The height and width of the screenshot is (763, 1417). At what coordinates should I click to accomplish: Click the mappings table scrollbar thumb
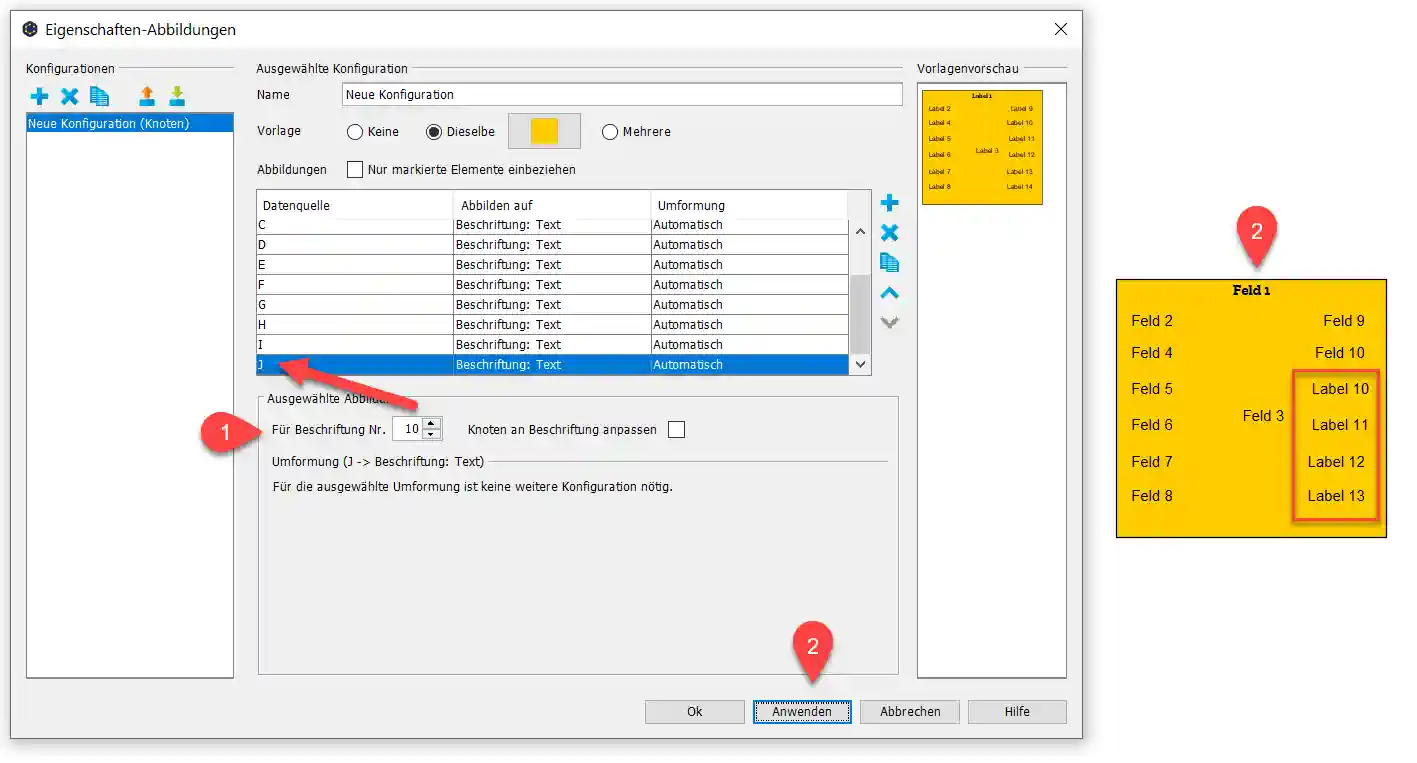pos(860,313)
